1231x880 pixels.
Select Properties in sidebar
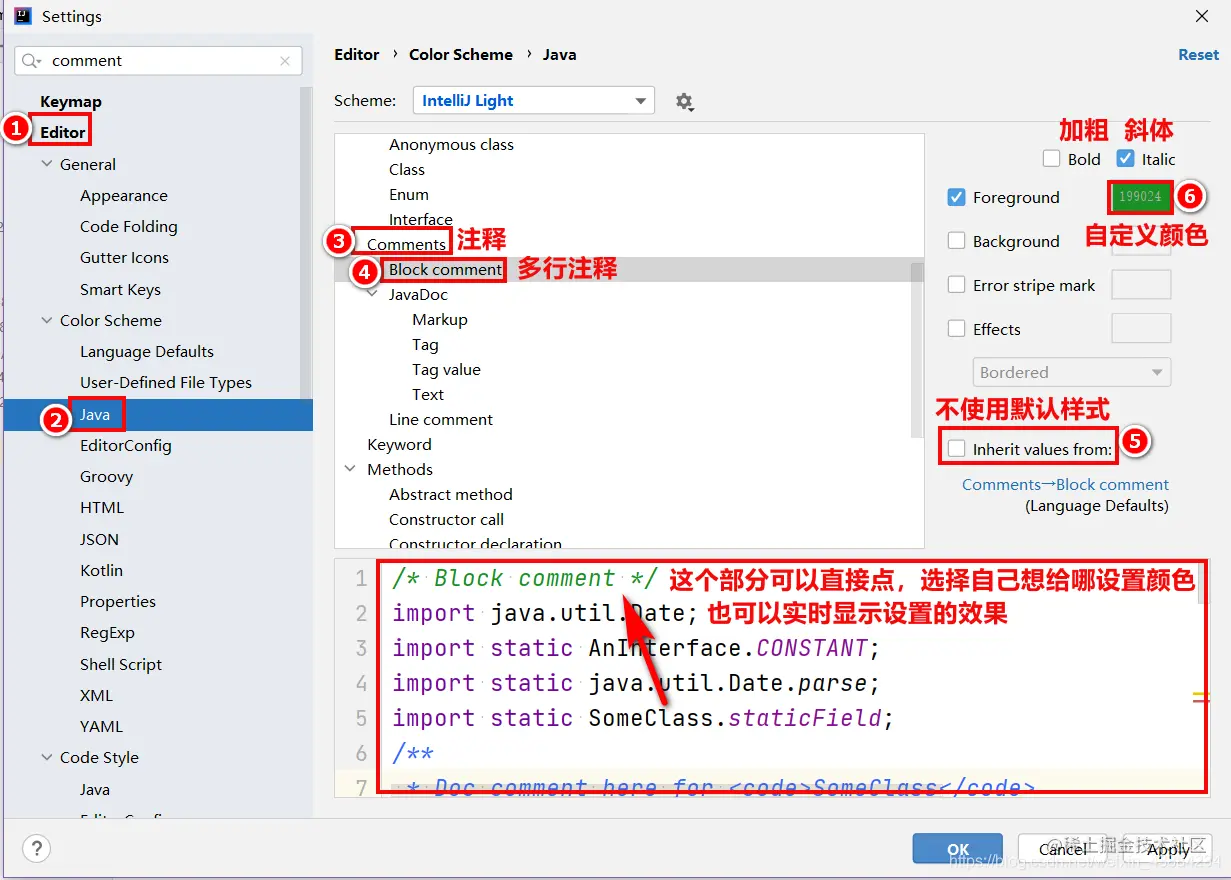(x=118, y=602)
